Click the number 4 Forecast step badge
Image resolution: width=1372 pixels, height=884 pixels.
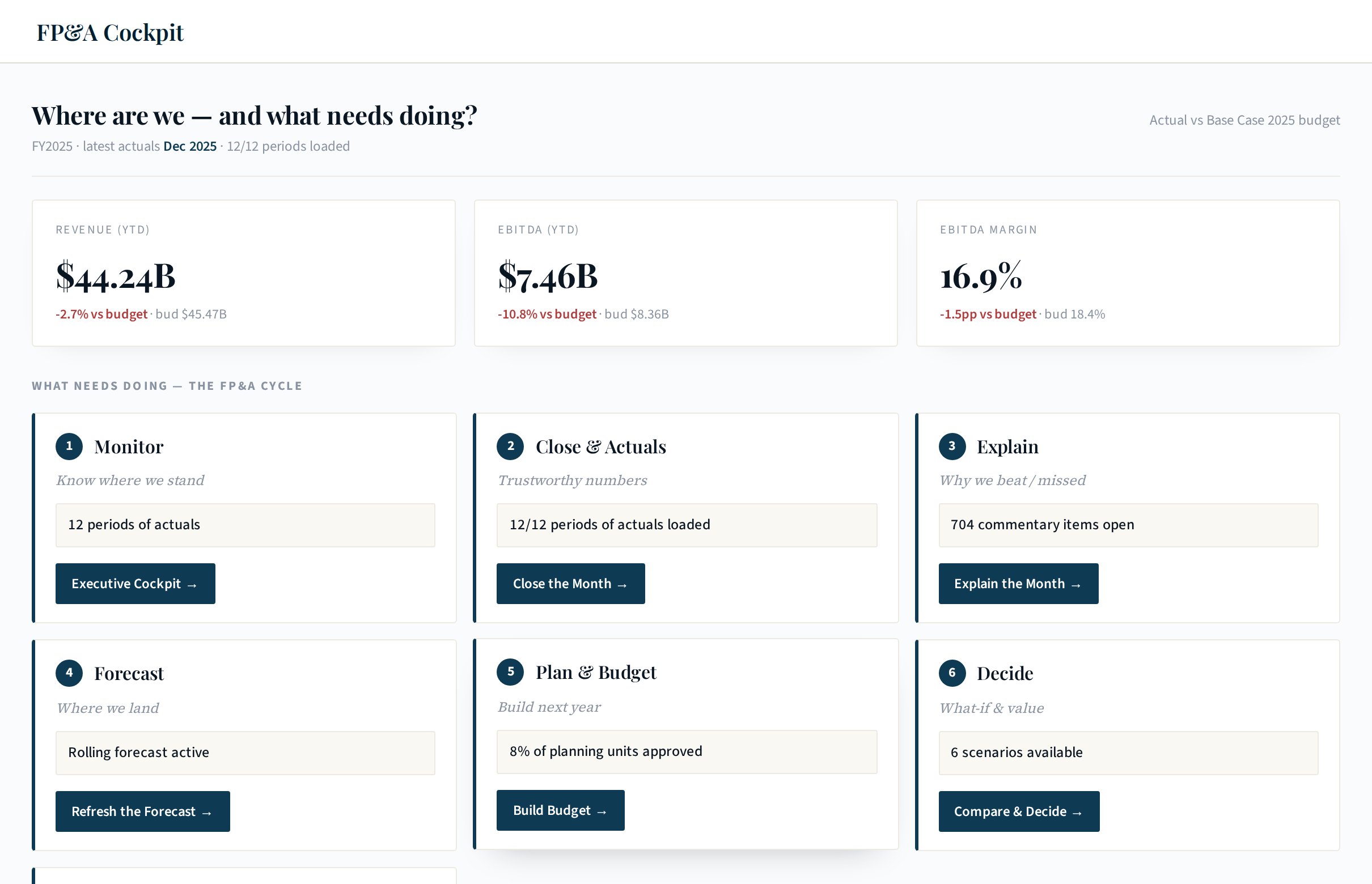[x=69, y=673]
